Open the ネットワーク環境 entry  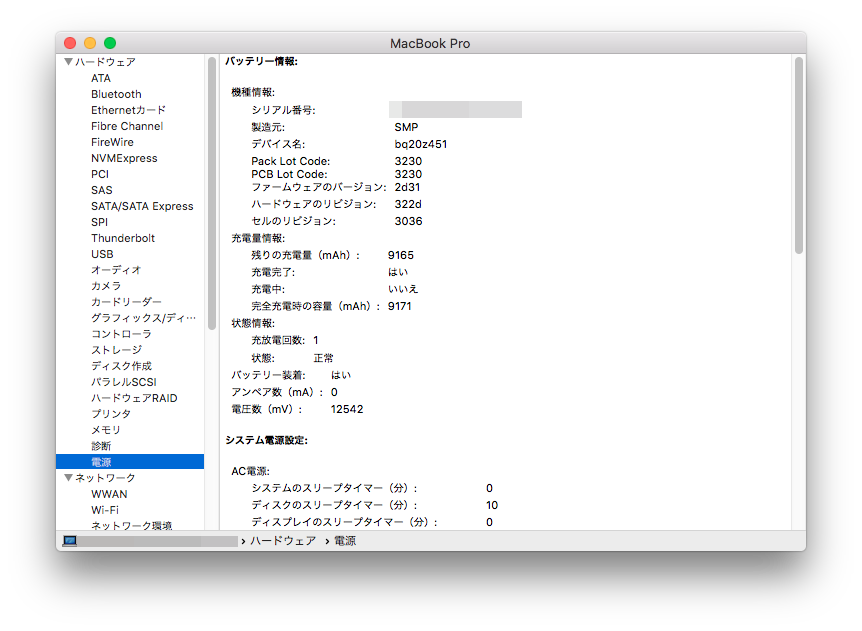click(x=131, y=525)
